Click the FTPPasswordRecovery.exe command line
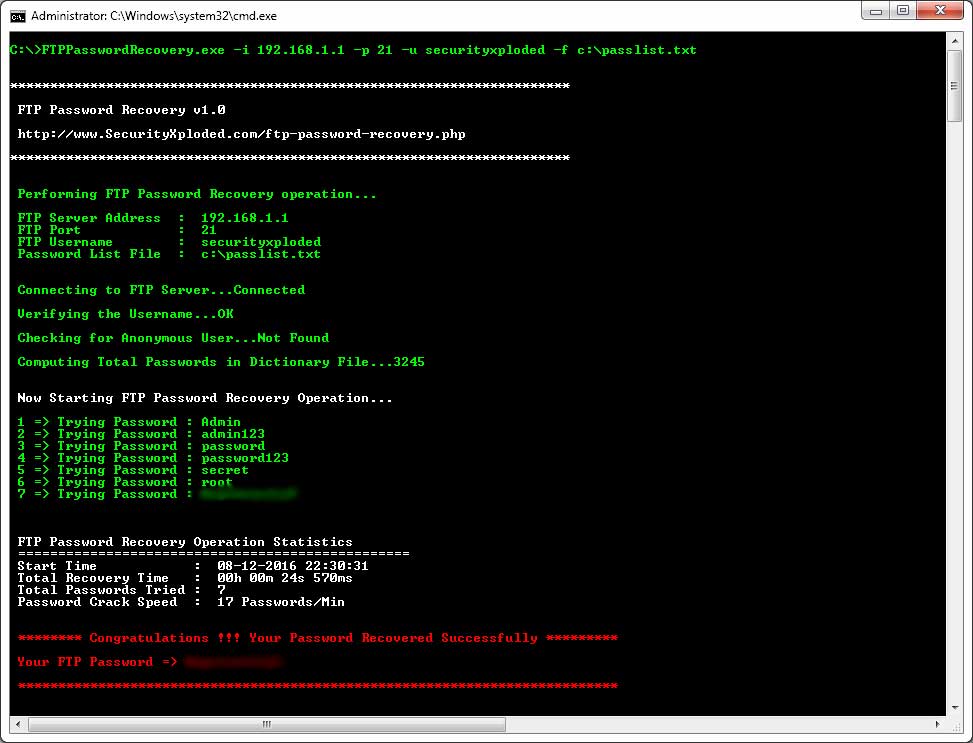The image size is (973, 743). click(x=352, y=50)
